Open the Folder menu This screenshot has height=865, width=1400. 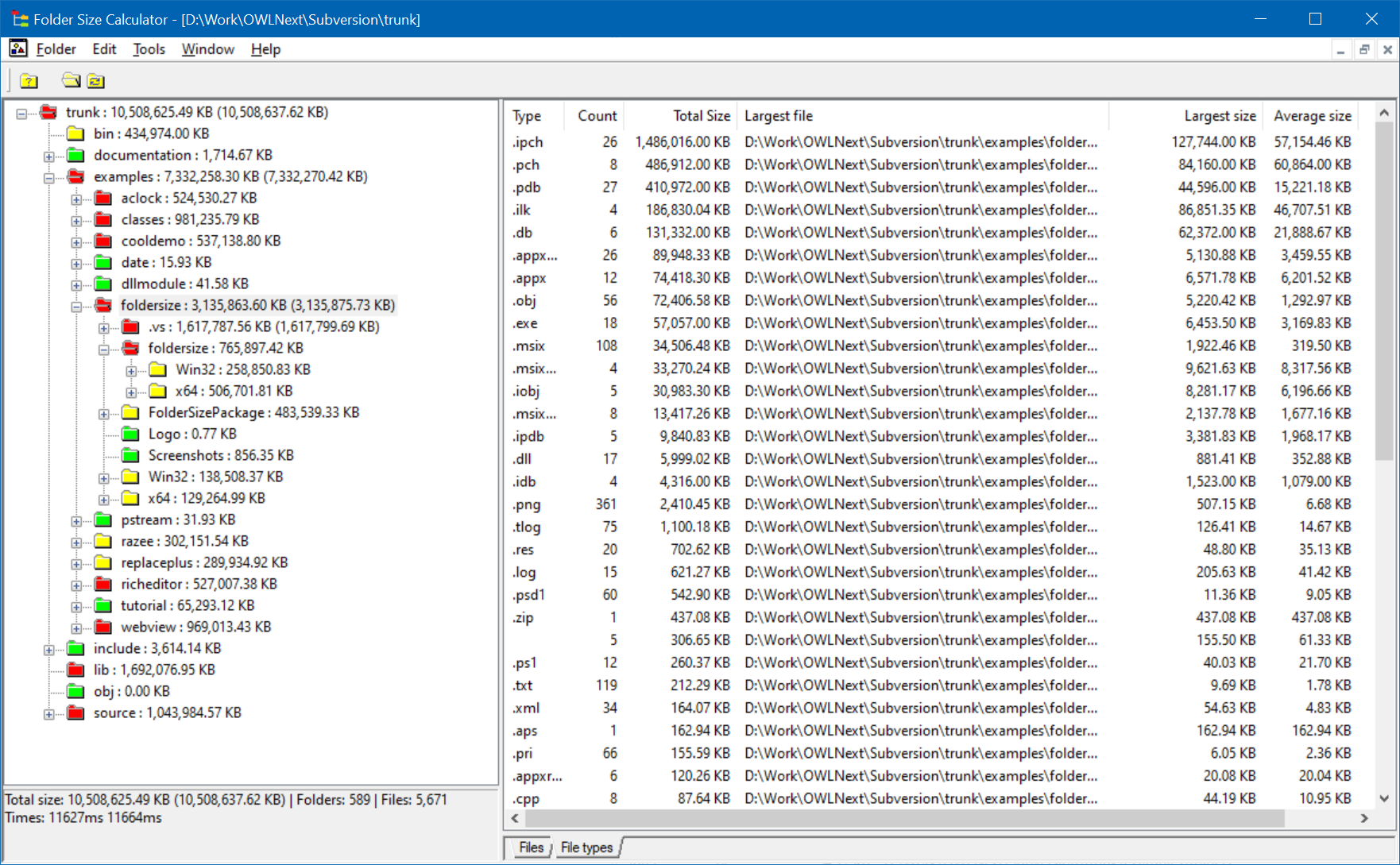coord(56,49)
